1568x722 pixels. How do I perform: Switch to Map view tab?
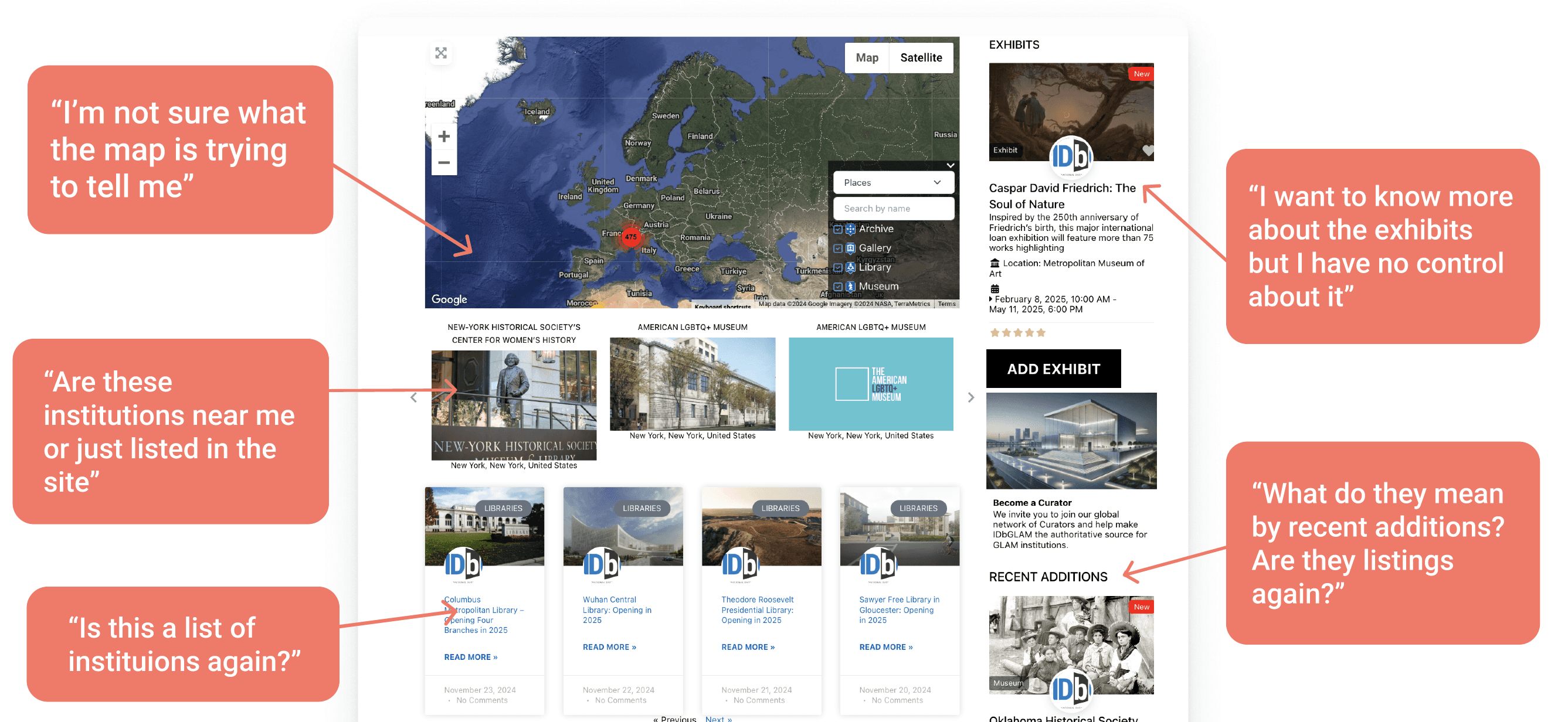pyautogui.click(x=866, y=58)
